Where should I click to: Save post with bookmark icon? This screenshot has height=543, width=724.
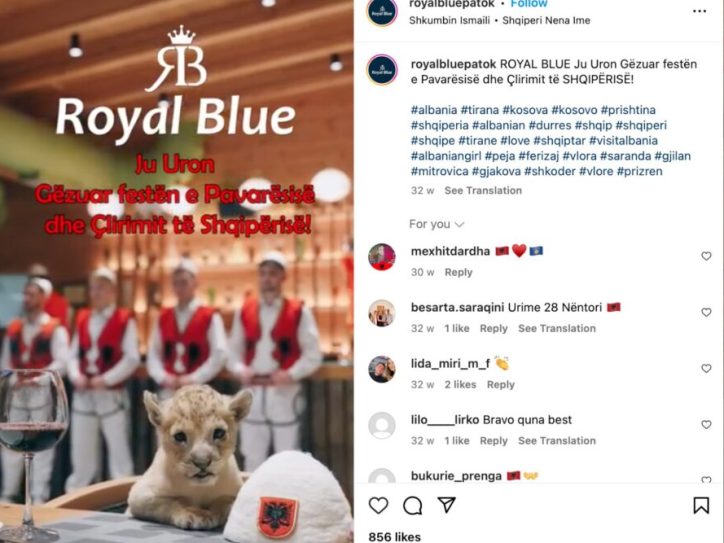701,505
